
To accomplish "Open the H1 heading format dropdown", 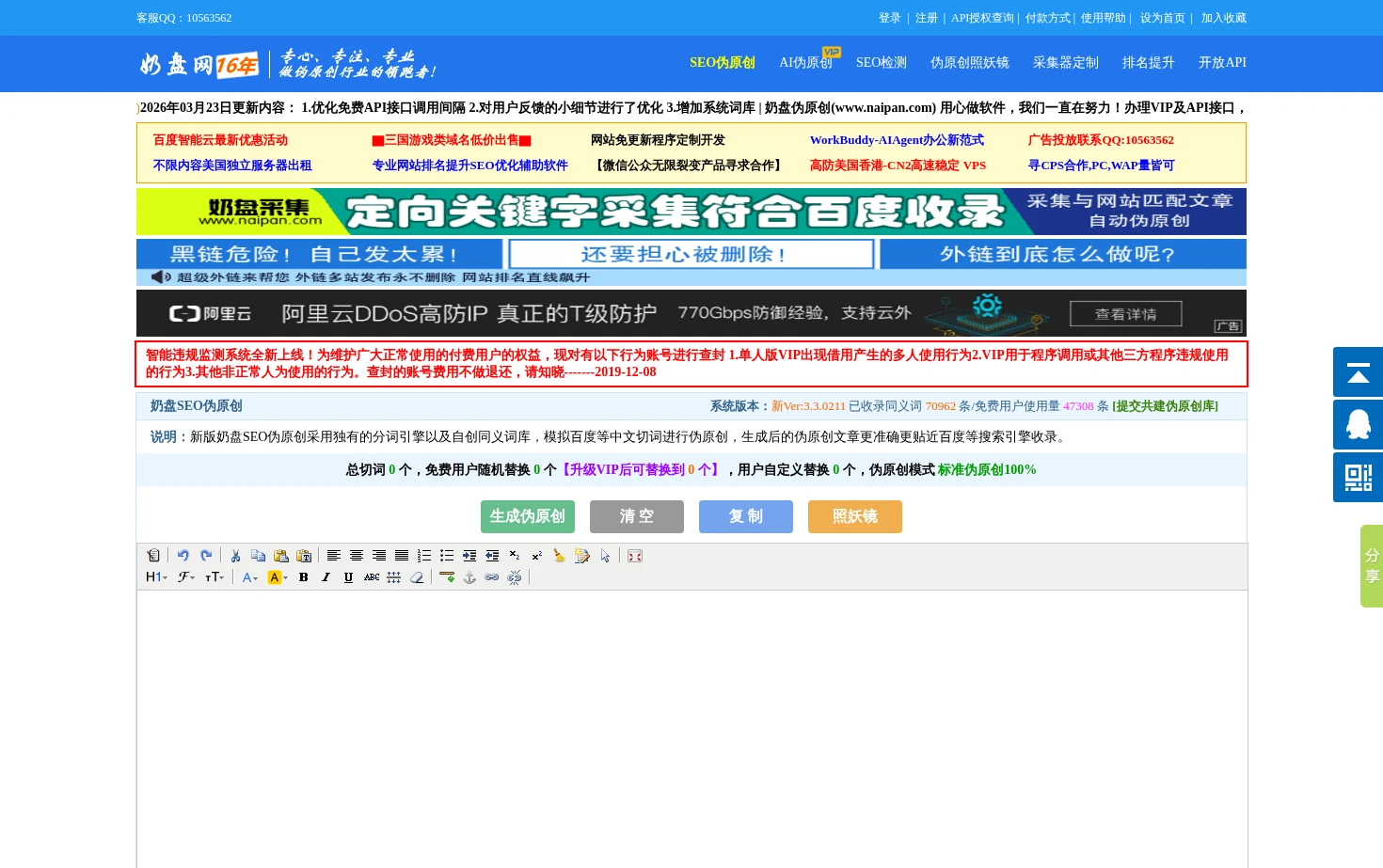I will point(157,577).
